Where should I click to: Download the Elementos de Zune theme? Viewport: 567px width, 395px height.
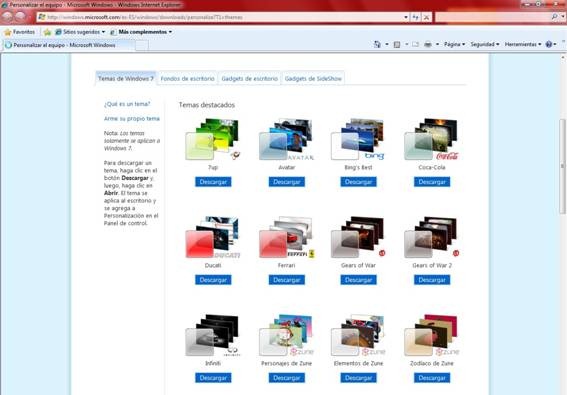coord(358,378)
